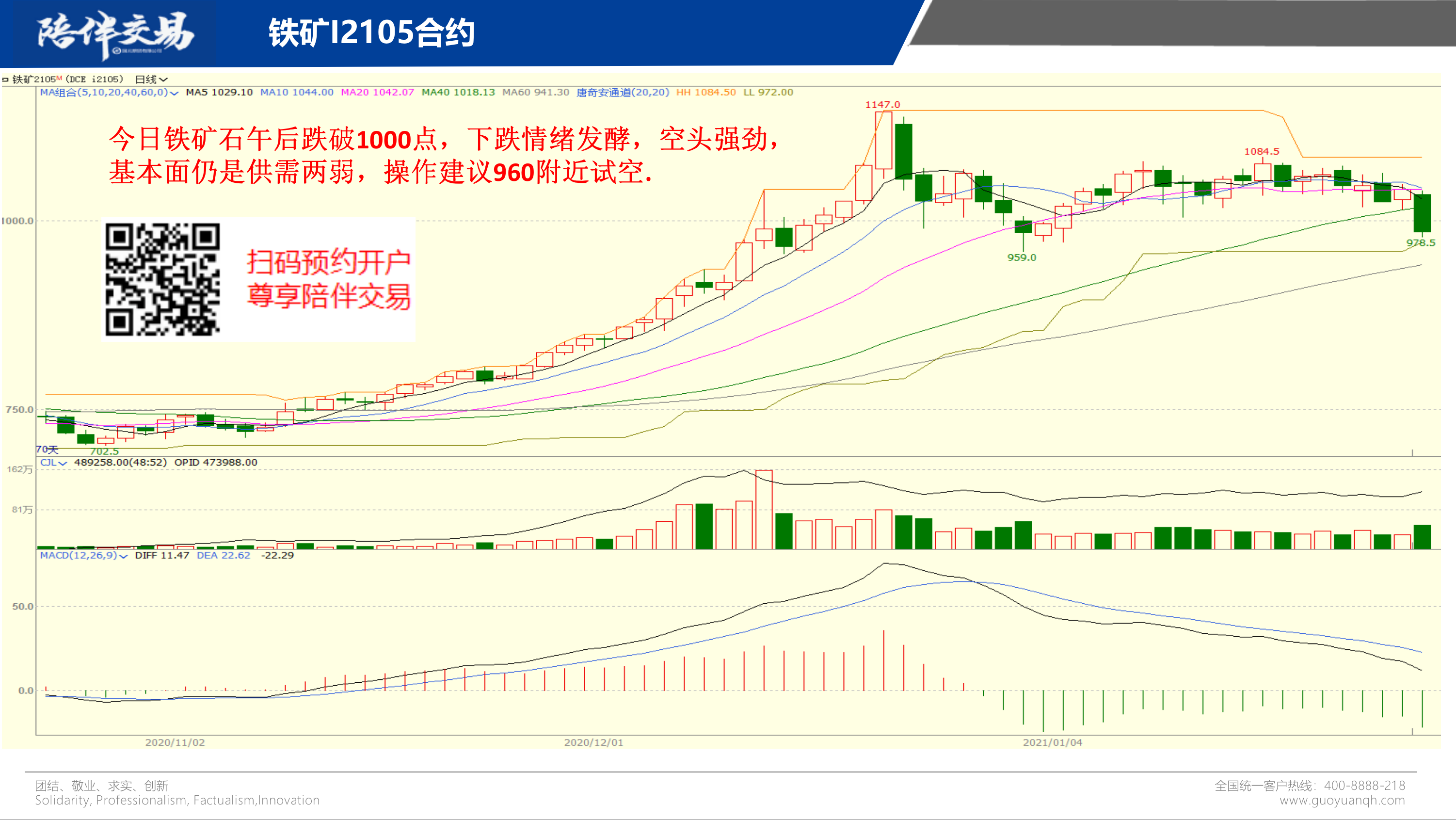This screenshot has width=1456, height=820.
Task: Click the red M marker after 铁矿2105
Action: point(59,78)
